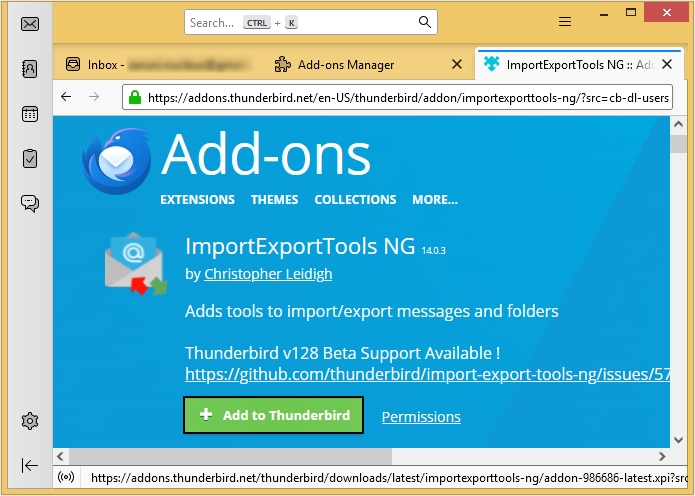This screenshot has width=695, height=496.
Task: Click the vertical scrollbar thumb
Action: point(678,144)
